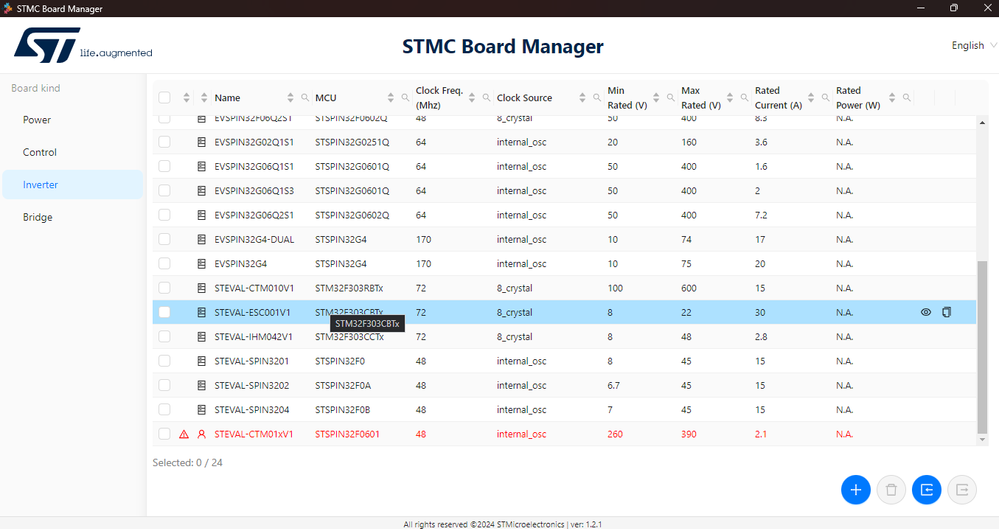Click the board icon beside EVSPIN32G4-DUAL

tap(201, 240)
